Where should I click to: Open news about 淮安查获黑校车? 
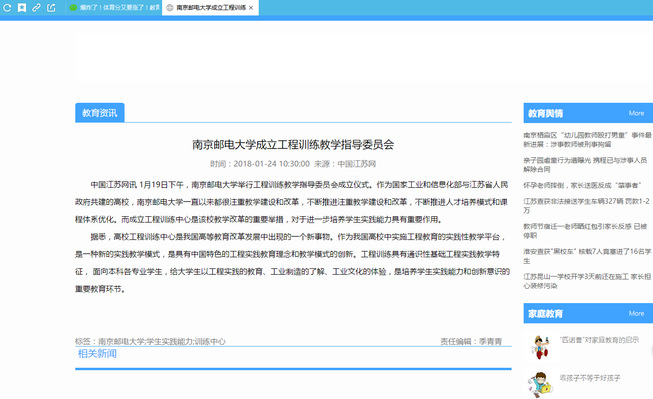point(587,256)
